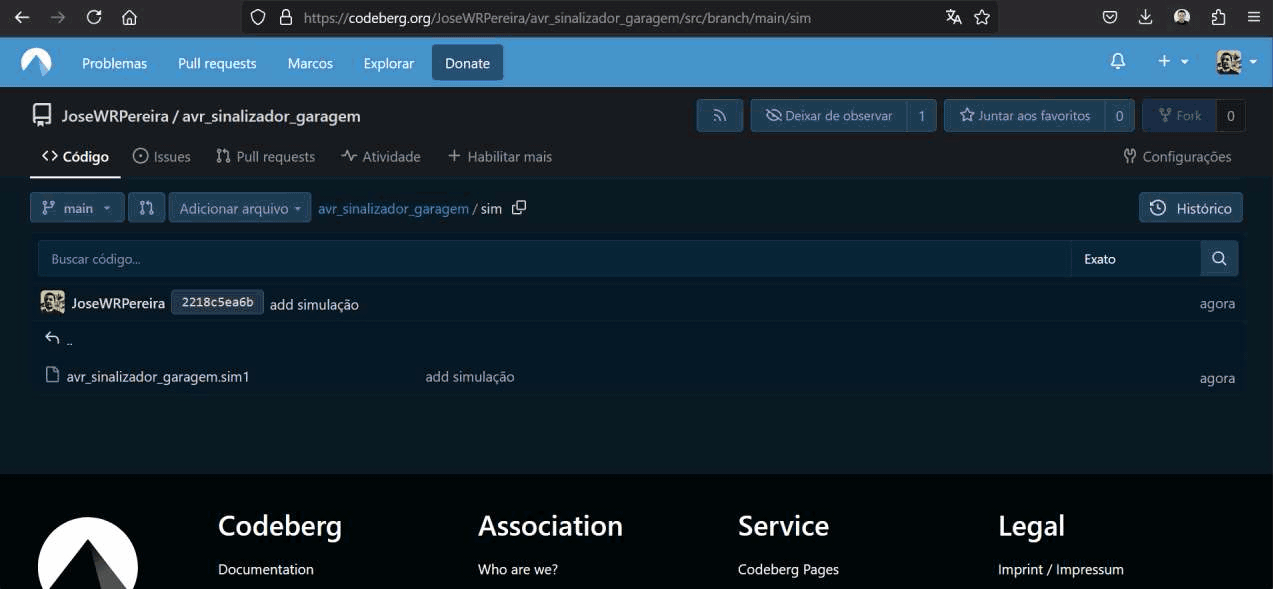The width and height of the screenshot is (1273, 589).
Task: Click the padlock site security icon
Action: click(285, 17)
